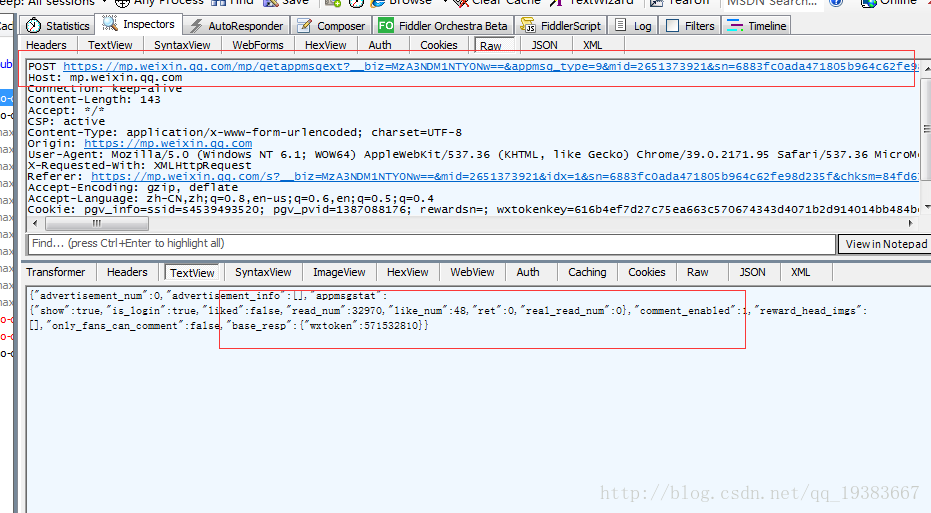This screenshot has width=931, height=513.
Task: Click the Content-Type header line
Action: click(x=245, y=132)
